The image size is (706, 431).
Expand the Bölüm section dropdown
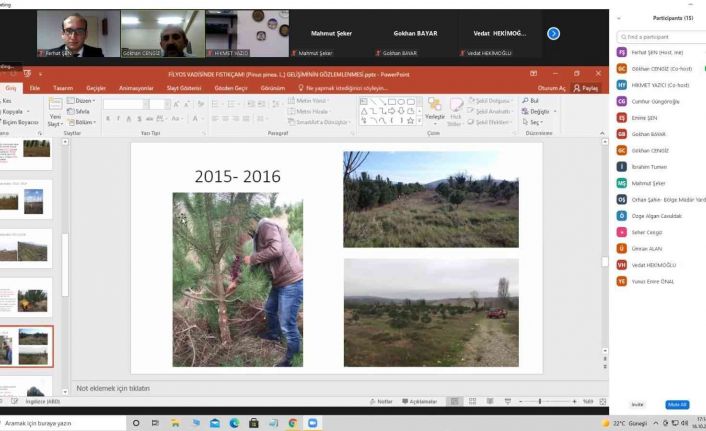click(x=85, y=122)
